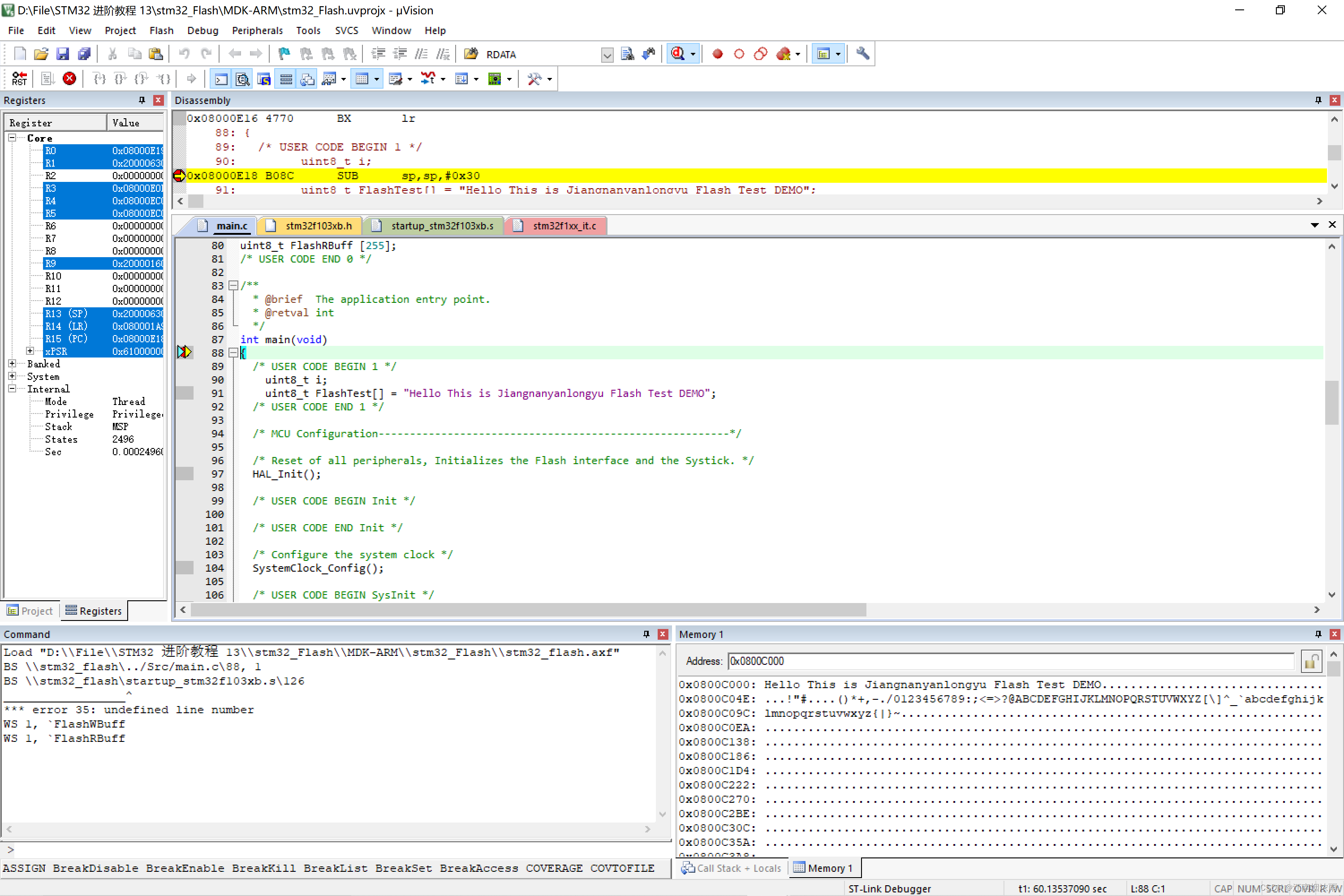Open the Memory Windows toolbar icon
The image size is (1344, 896).
click(x=362, y=79)
